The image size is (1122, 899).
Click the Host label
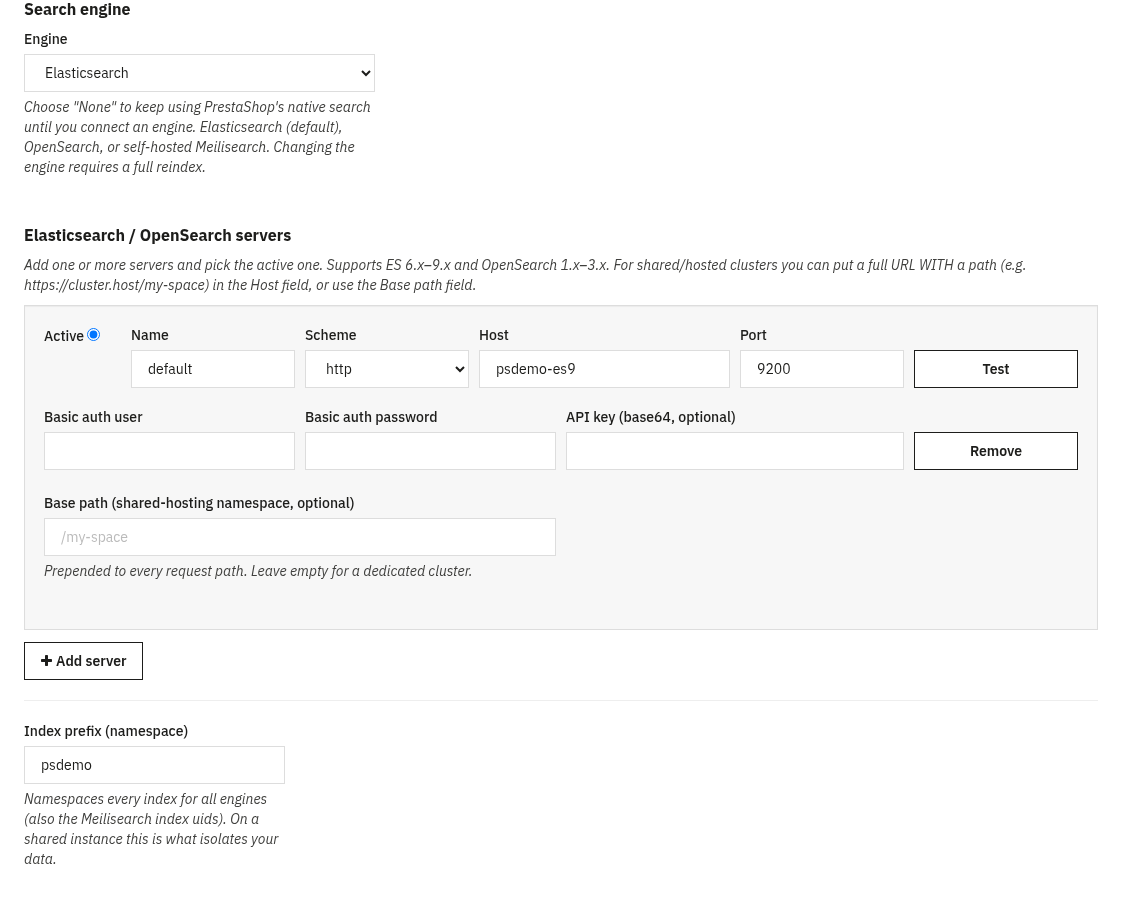(494, 335)
